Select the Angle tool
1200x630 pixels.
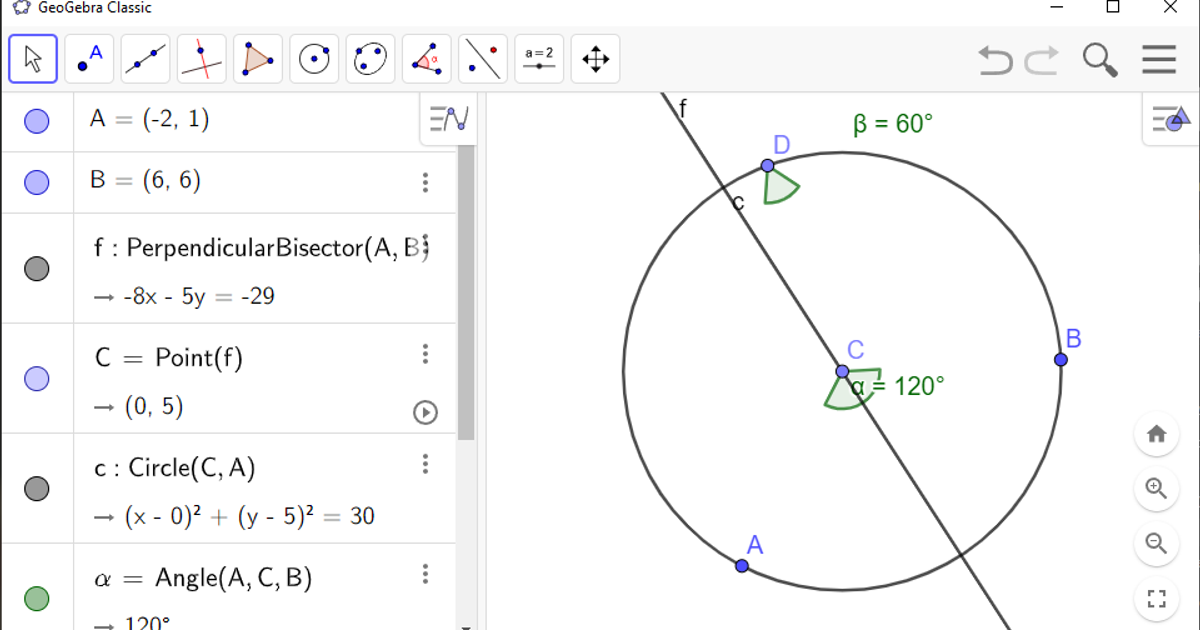pyautogui.click(x=427, y=59)
